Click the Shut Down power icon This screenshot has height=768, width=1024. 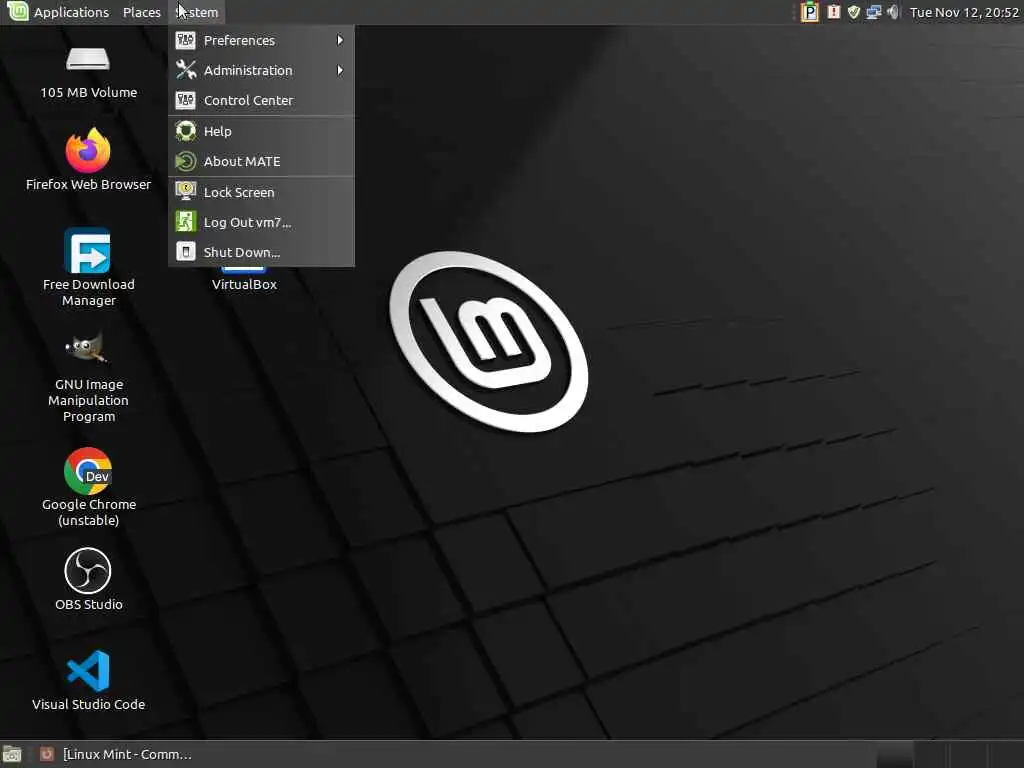[x=185, y=252]
